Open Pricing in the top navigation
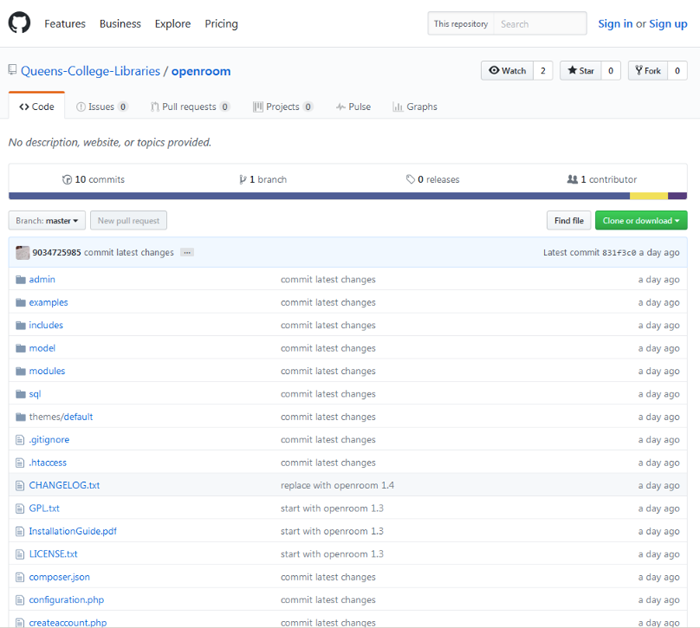This screenshot has height=628, width=700. [221, 24]
